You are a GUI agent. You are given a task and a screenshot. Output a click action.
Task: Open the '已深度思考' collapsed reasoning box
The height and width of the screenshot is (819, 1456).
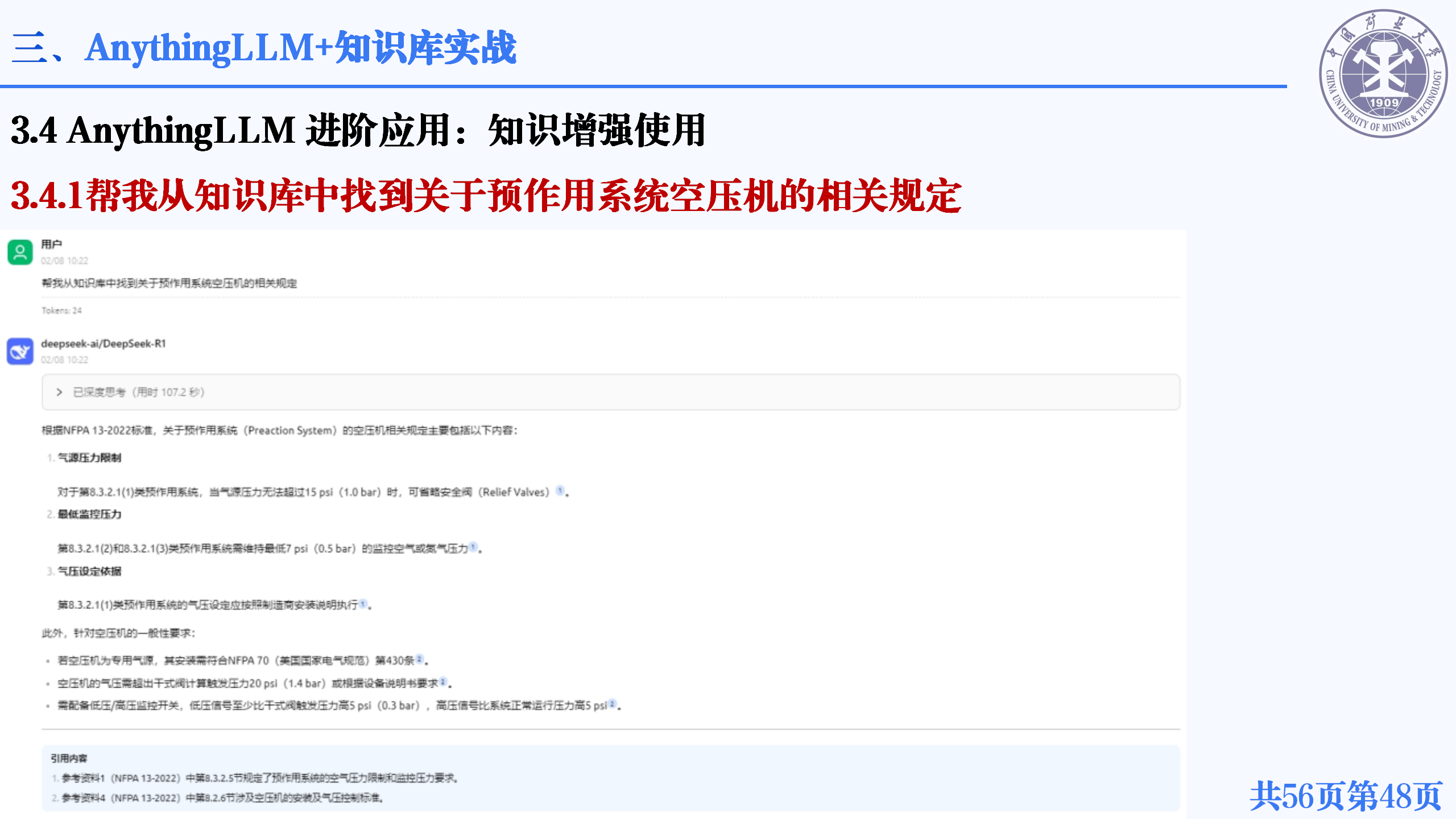click(x=610, y=392)
